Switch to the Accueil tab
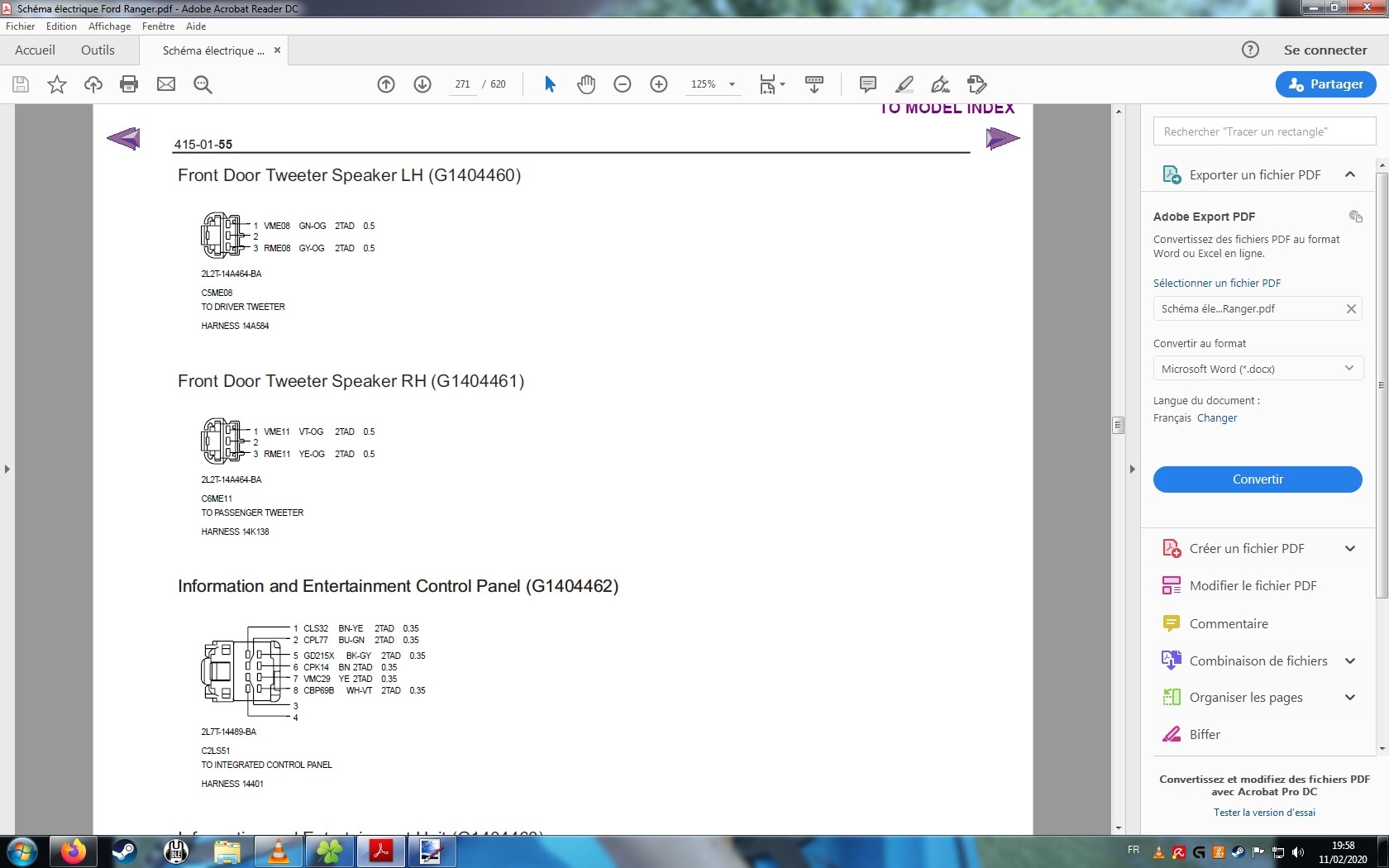The image size is (1389, 868). click(35, 50)
